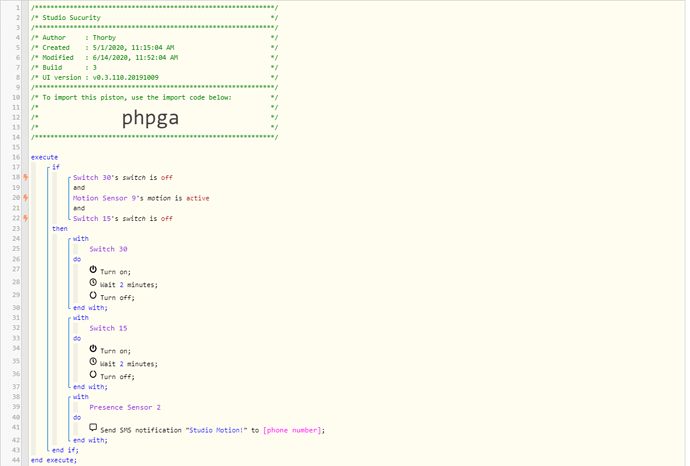690x466 pixels.
Task: Click 'end with;' on line 37
Action: [90, 387]
